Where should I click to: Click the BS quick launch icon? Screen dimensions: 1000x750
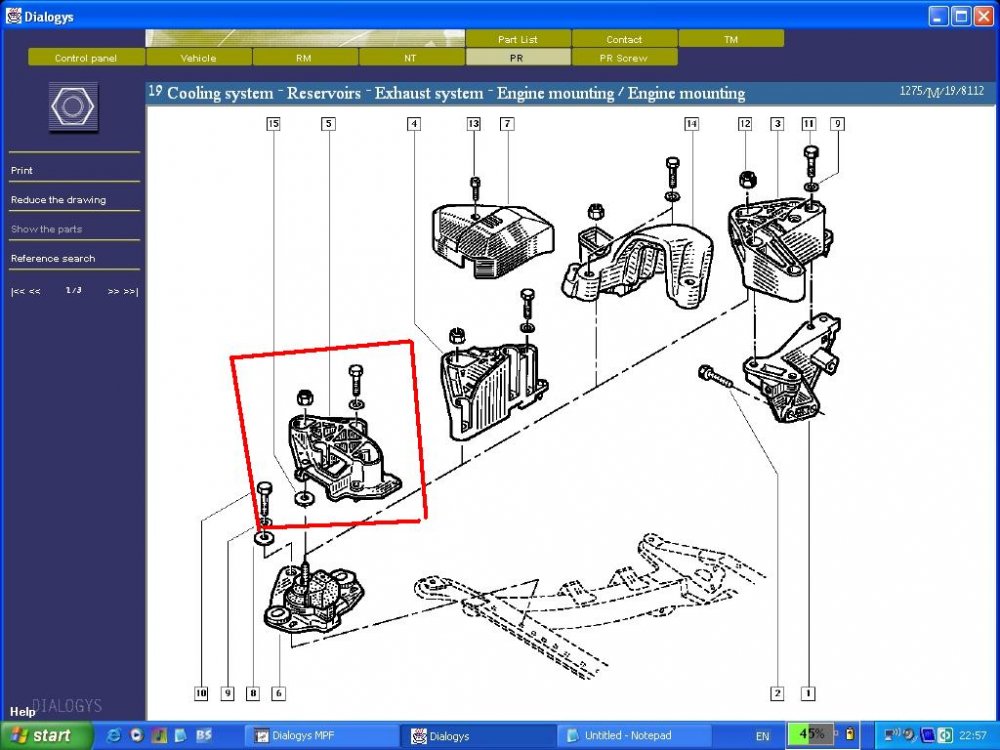(x=203, y=735)
